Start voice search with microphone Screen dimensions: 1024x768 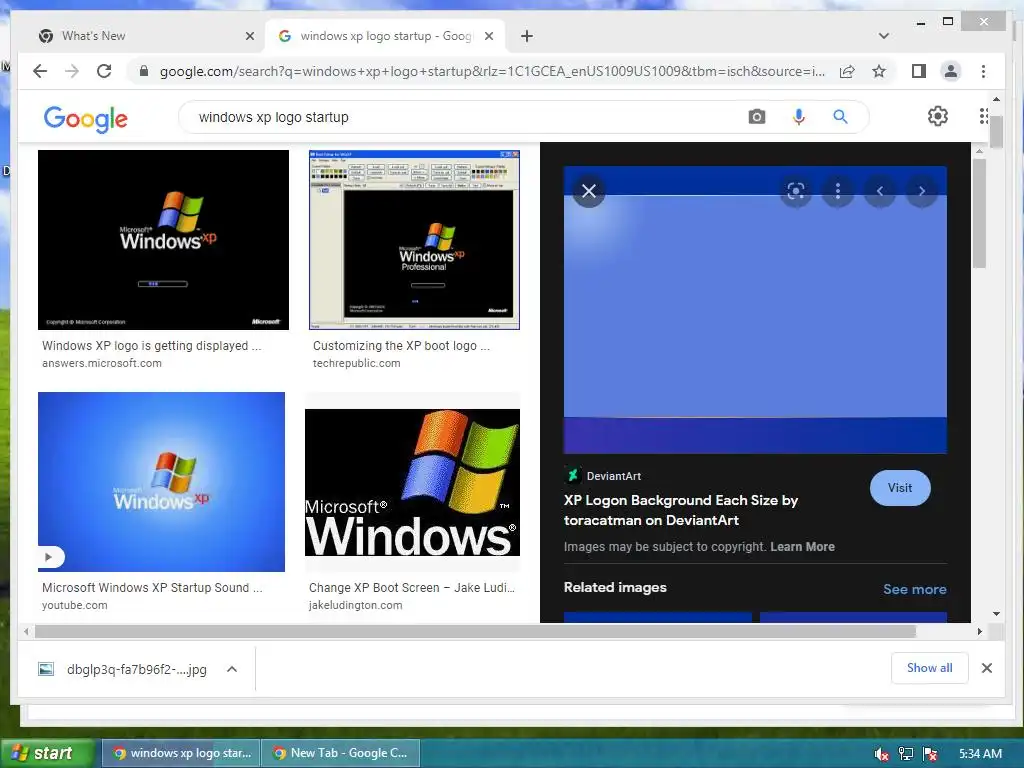[x=799, y=117]
